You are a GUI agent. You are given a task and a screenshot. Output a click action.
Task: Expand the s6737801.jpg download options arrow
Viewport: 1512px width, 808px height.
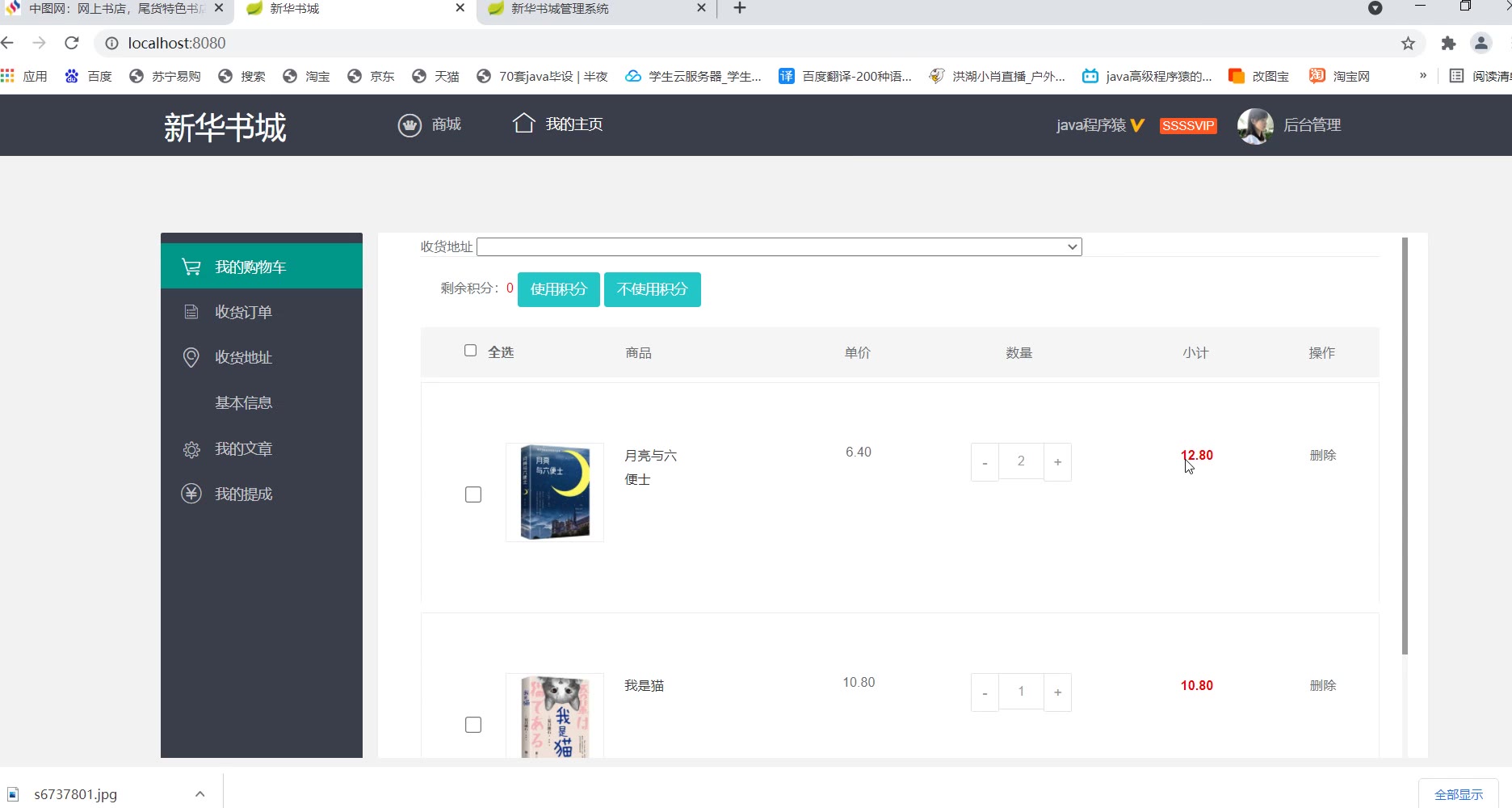(x=199, y=794)
